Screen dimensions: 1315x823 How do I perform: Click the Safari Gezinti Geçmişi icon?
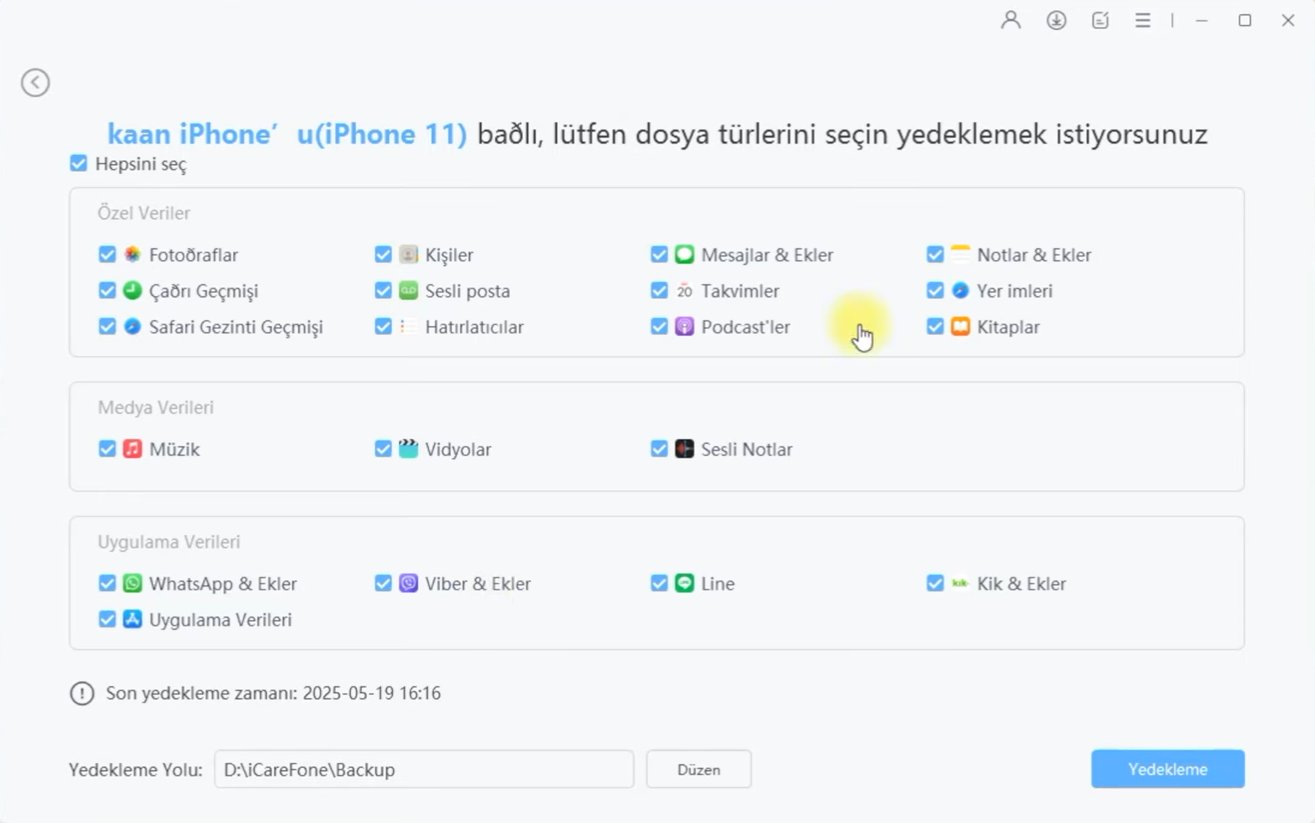pyautogui.click(x=132, y=327)
